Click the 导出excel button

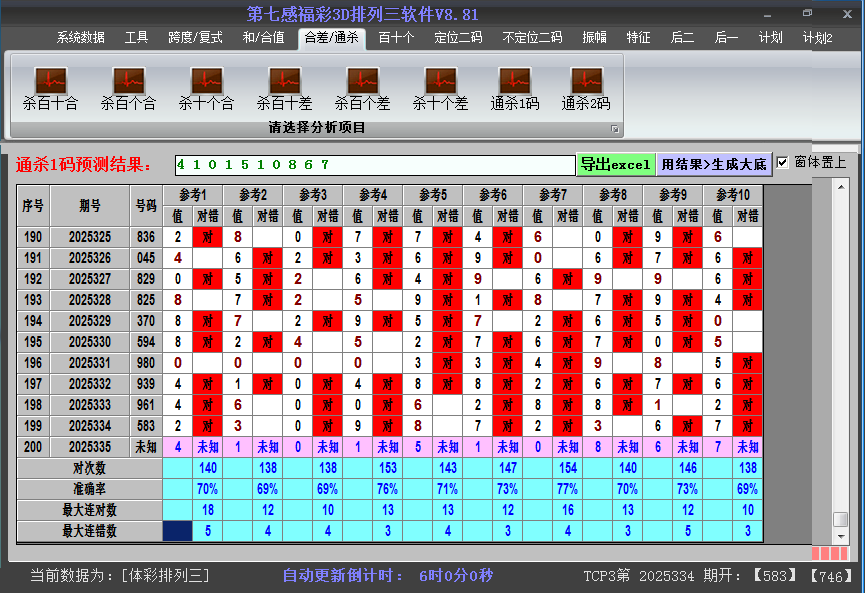coord(615,164)
